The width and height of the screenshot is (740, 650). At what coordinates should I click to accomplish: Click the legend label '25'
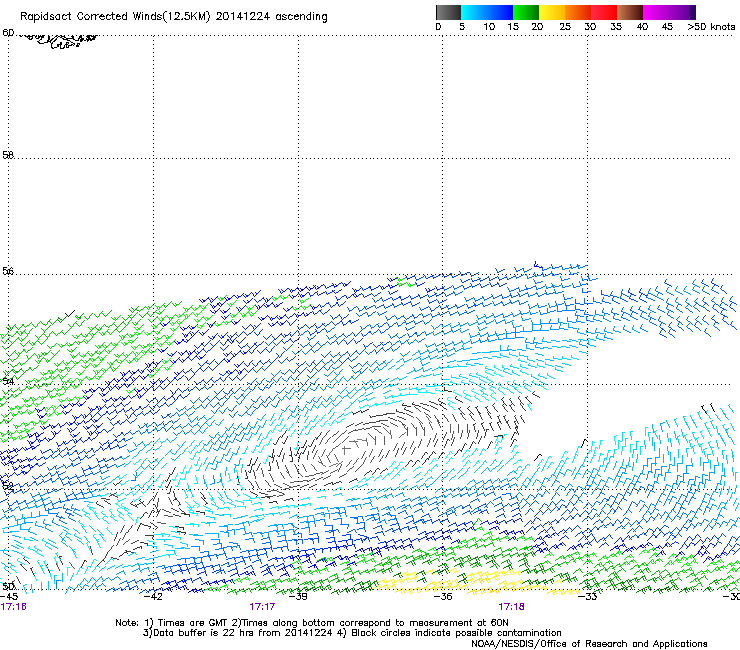pos(565,27)
